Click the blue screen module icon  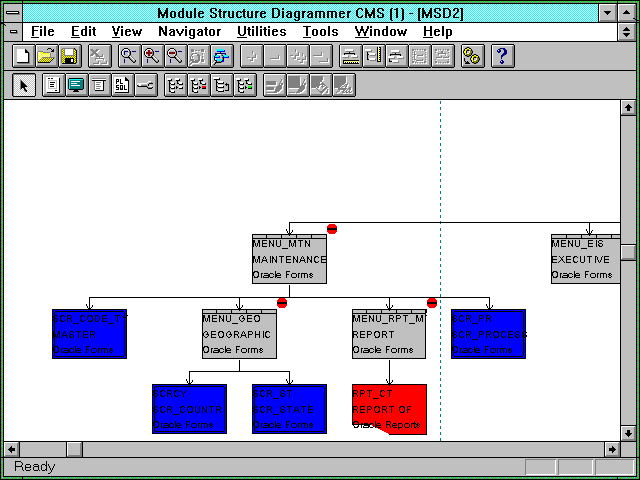[75, 85]
